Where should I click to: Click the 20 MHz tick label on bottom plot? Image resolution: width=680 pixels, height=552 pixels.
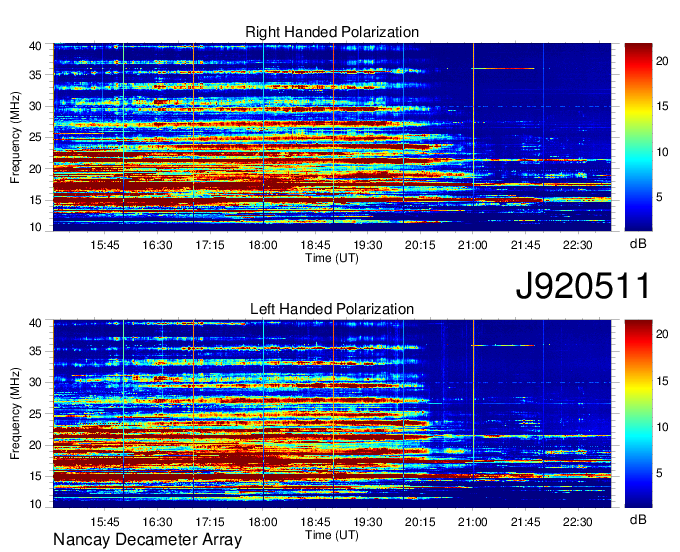pyautogui.click(x=36, y=445)
